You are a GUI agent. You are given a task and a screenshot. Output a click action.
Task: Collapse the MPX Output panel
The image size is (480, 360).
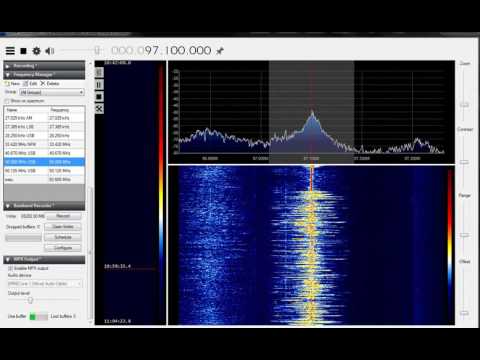tap(44, 259)
